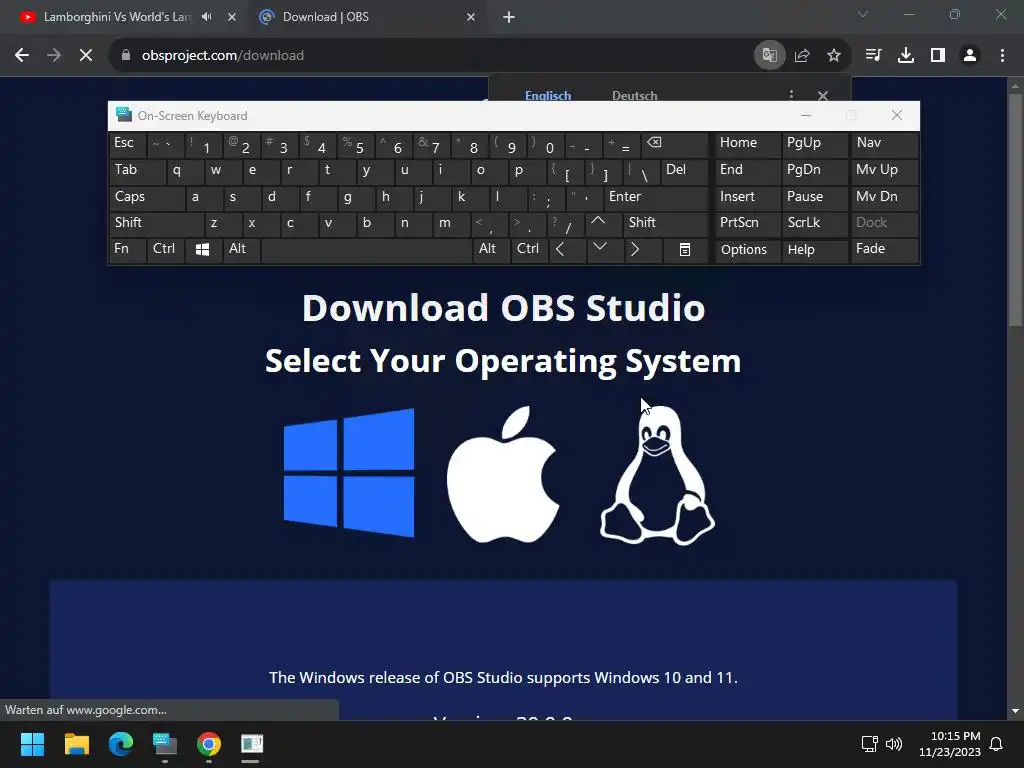Toggle left Shift key on On-Screen Keyboard
The width and height of the screenshot is (1024, 768).
[155, 223]
